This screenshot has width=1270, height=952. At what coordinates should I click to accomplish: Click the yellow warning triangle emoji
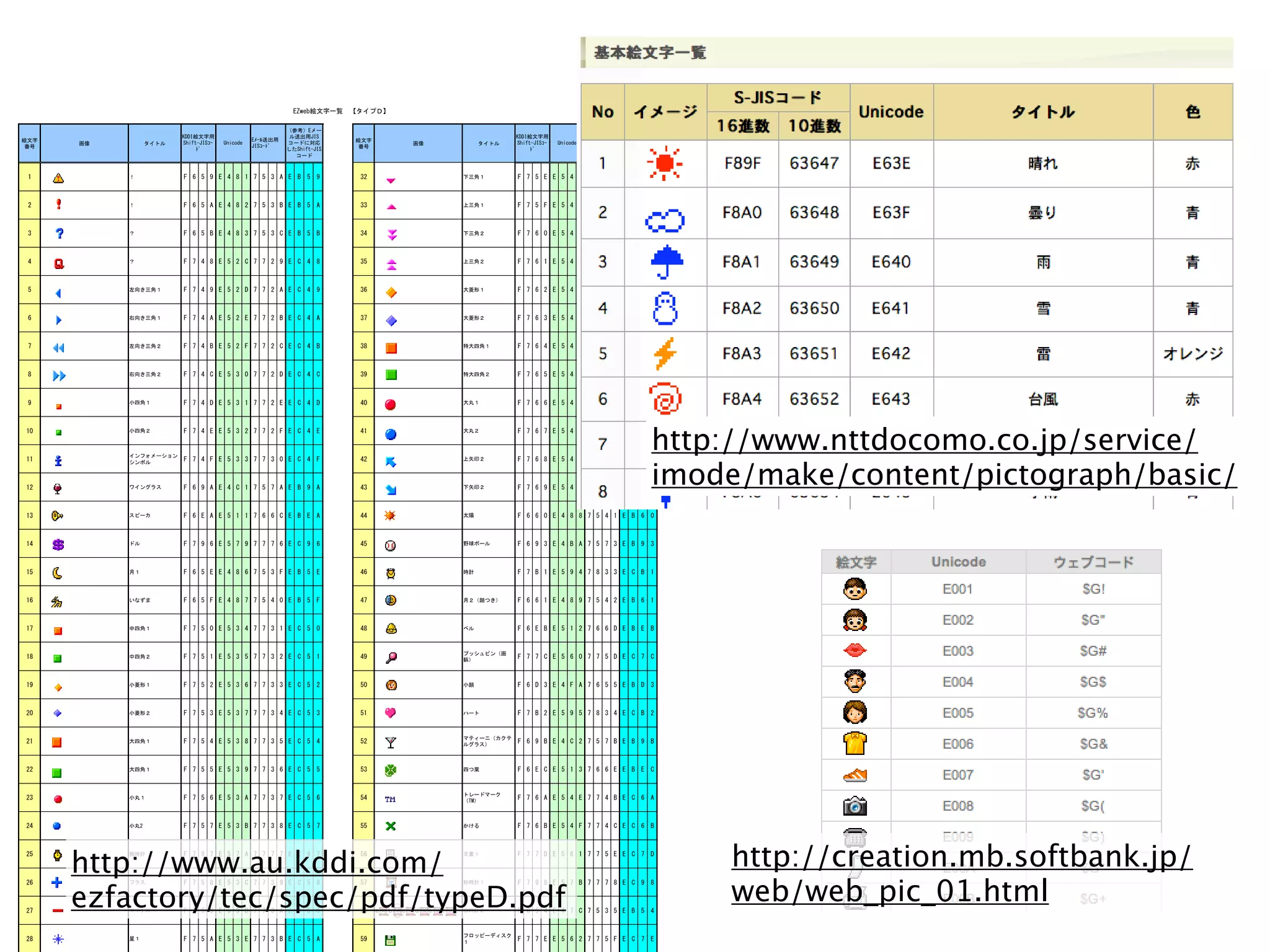click(58, 178)
